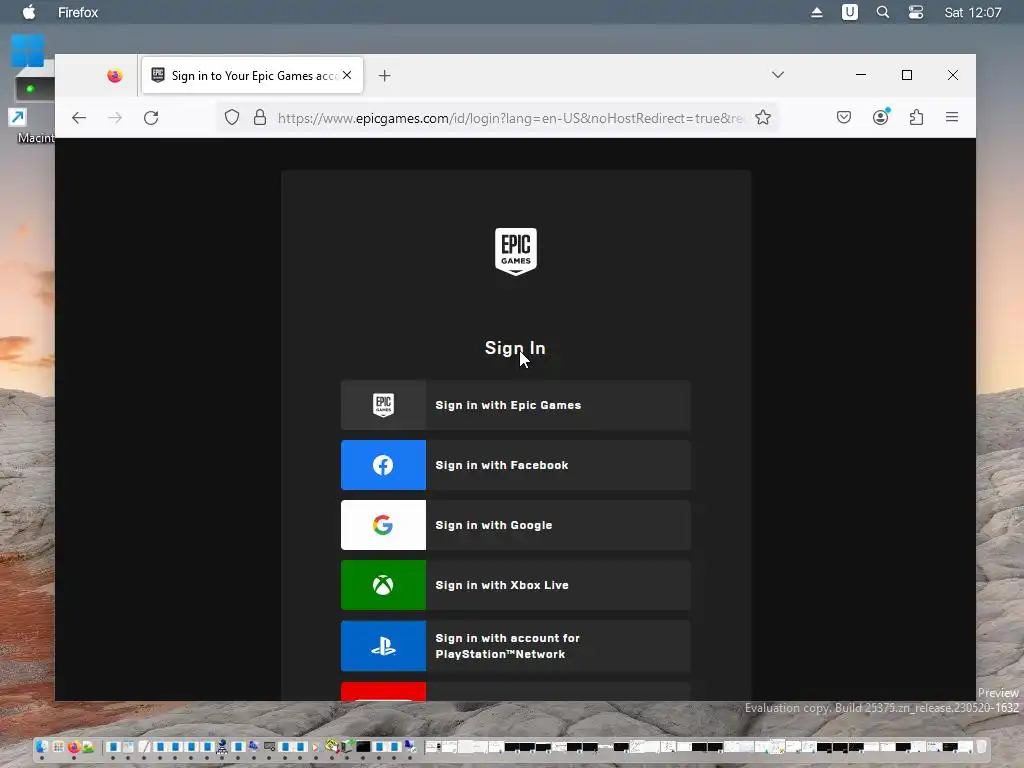1024x768 pixels.
Task: Click the U icon in menu bar
Action: (x=850, y=12)
